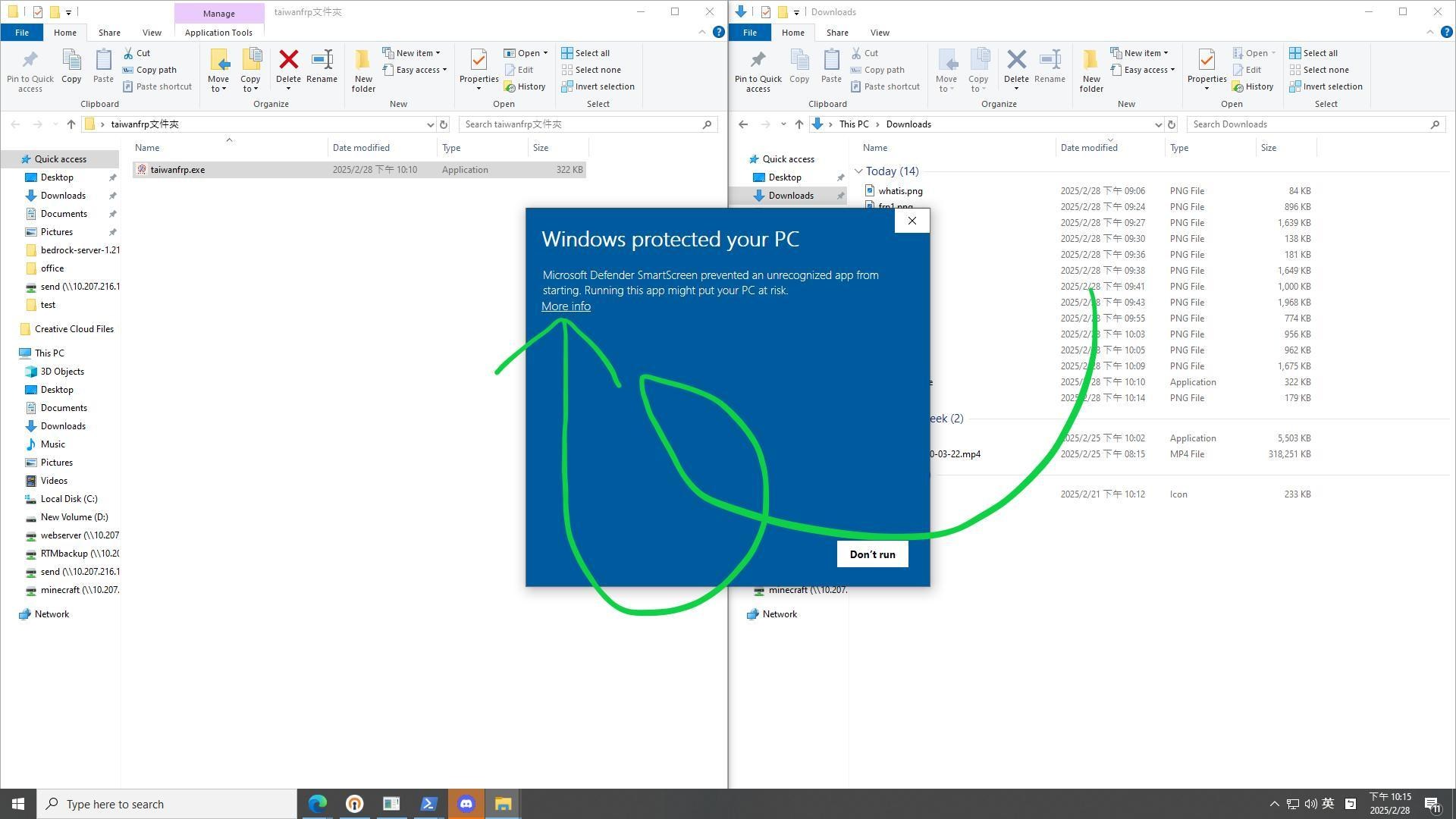Click Select none in taiwanfrp window
The image size is (1456, 819).
coord(591,70)
